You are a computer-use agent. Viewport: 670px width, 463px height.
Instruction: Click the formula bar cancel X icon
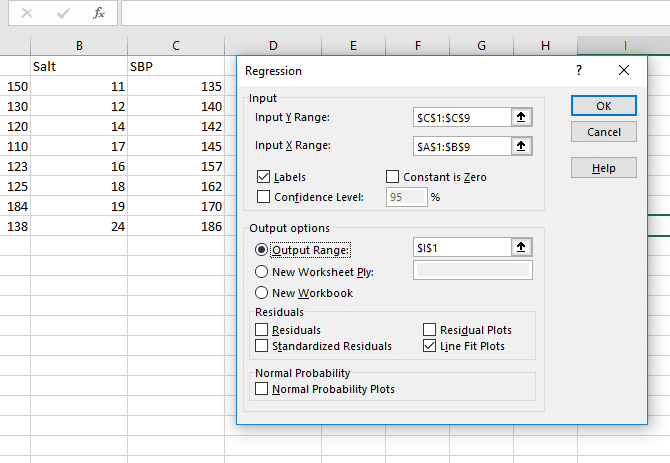[27, 13]
